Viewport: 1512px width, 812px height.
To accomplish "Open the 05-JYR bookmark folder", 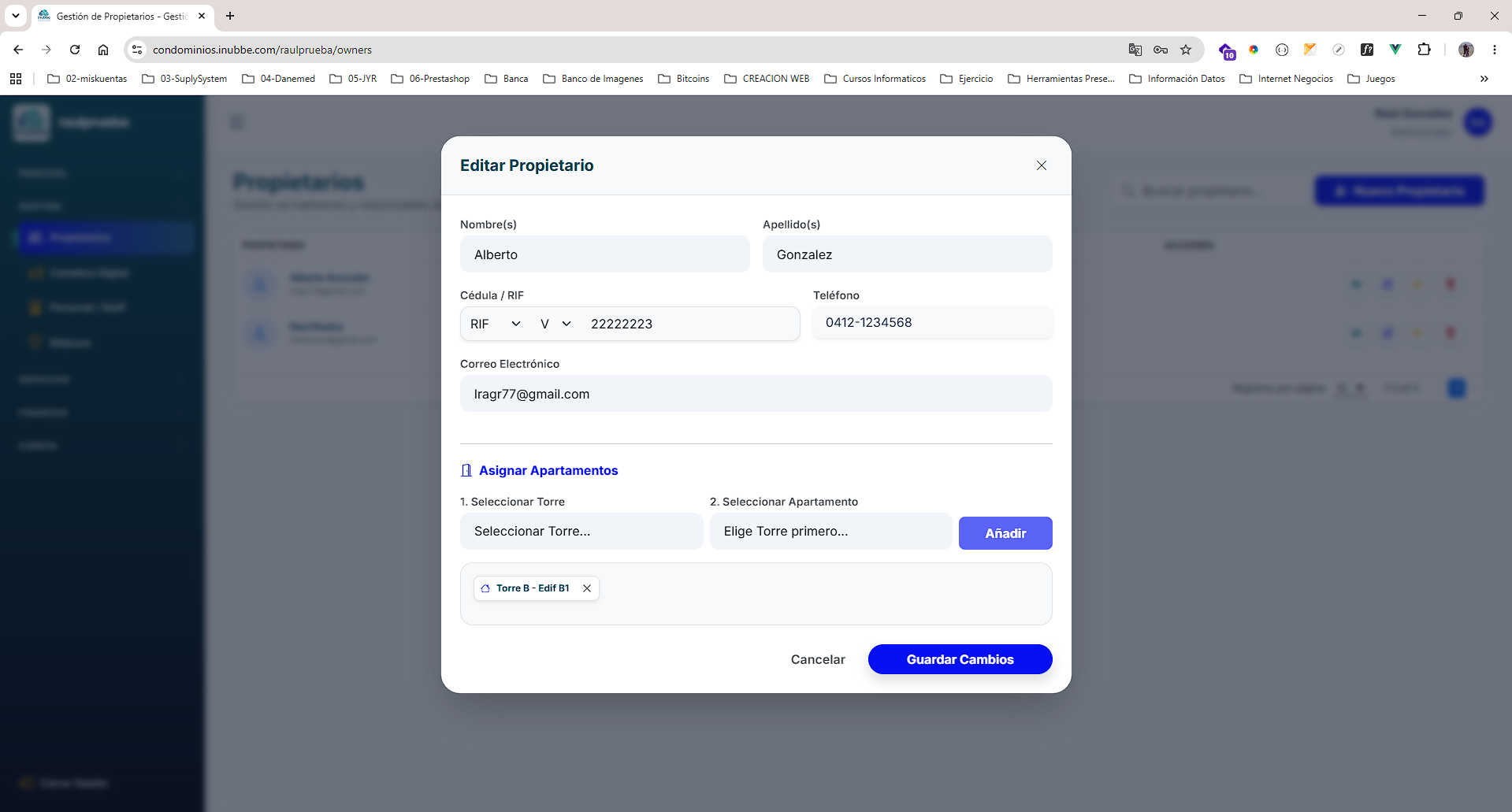I will (353, 79).
